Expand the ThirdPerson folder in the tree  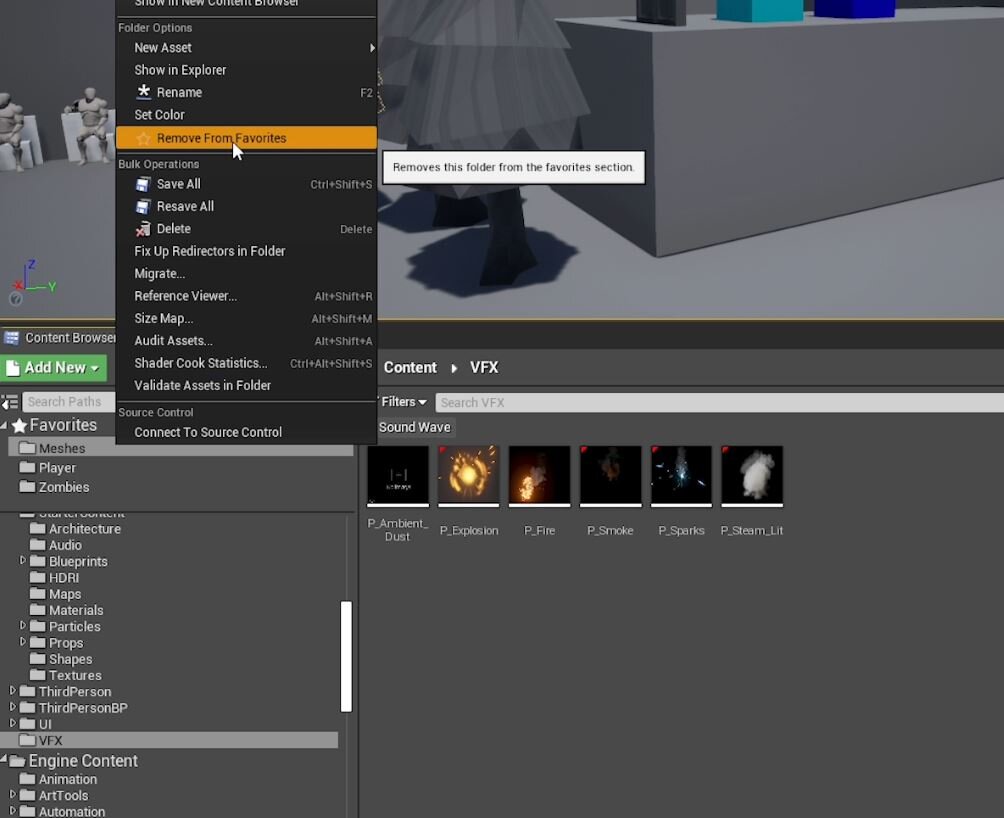[12, 691]
